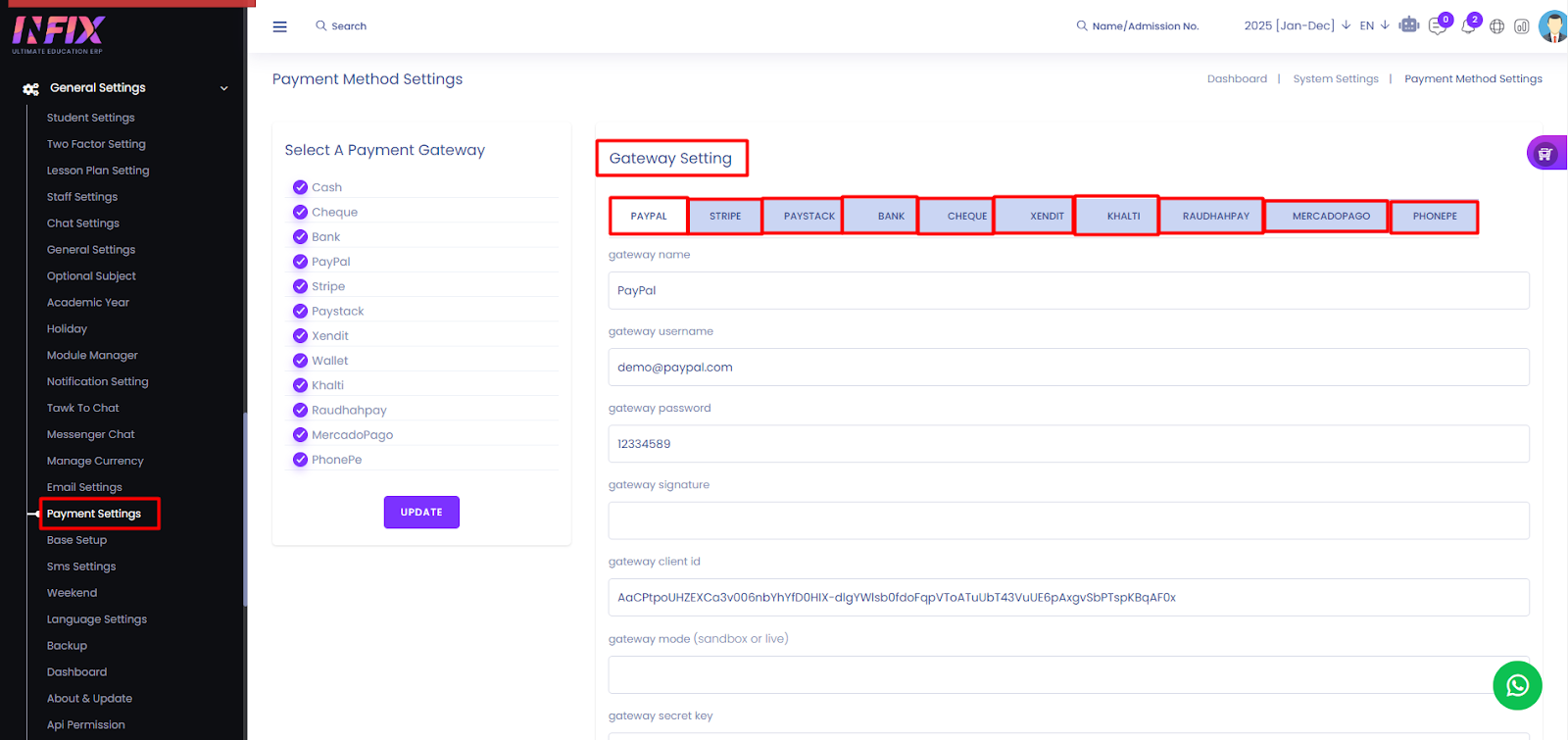Toggle the Stripe gateway checkbox
This screenshot has width=1568, height=740.
click(x=300, y=286)
